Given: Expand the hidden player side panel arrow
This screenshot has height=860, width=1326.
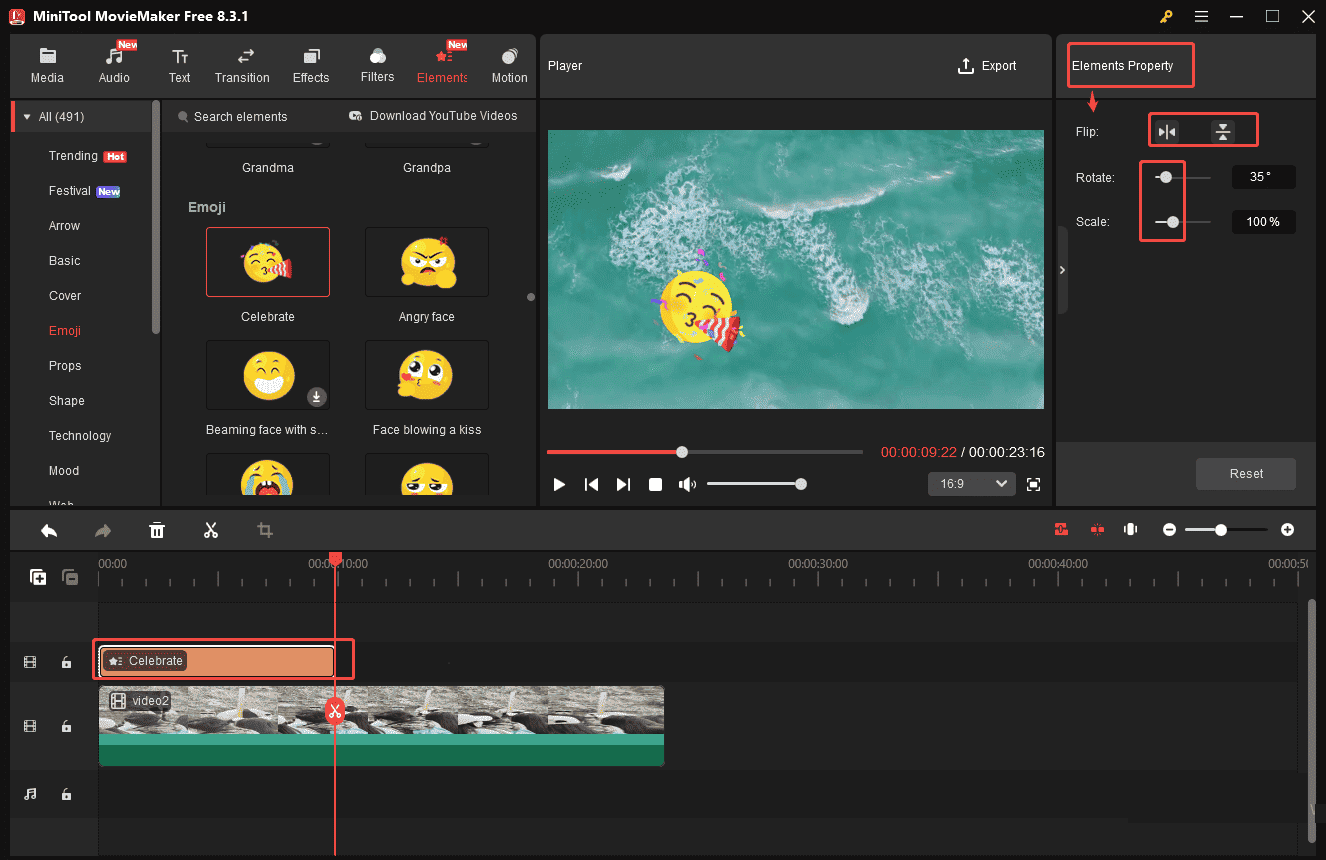Looking at the screenshot, I should click(x=1062, y=269).
